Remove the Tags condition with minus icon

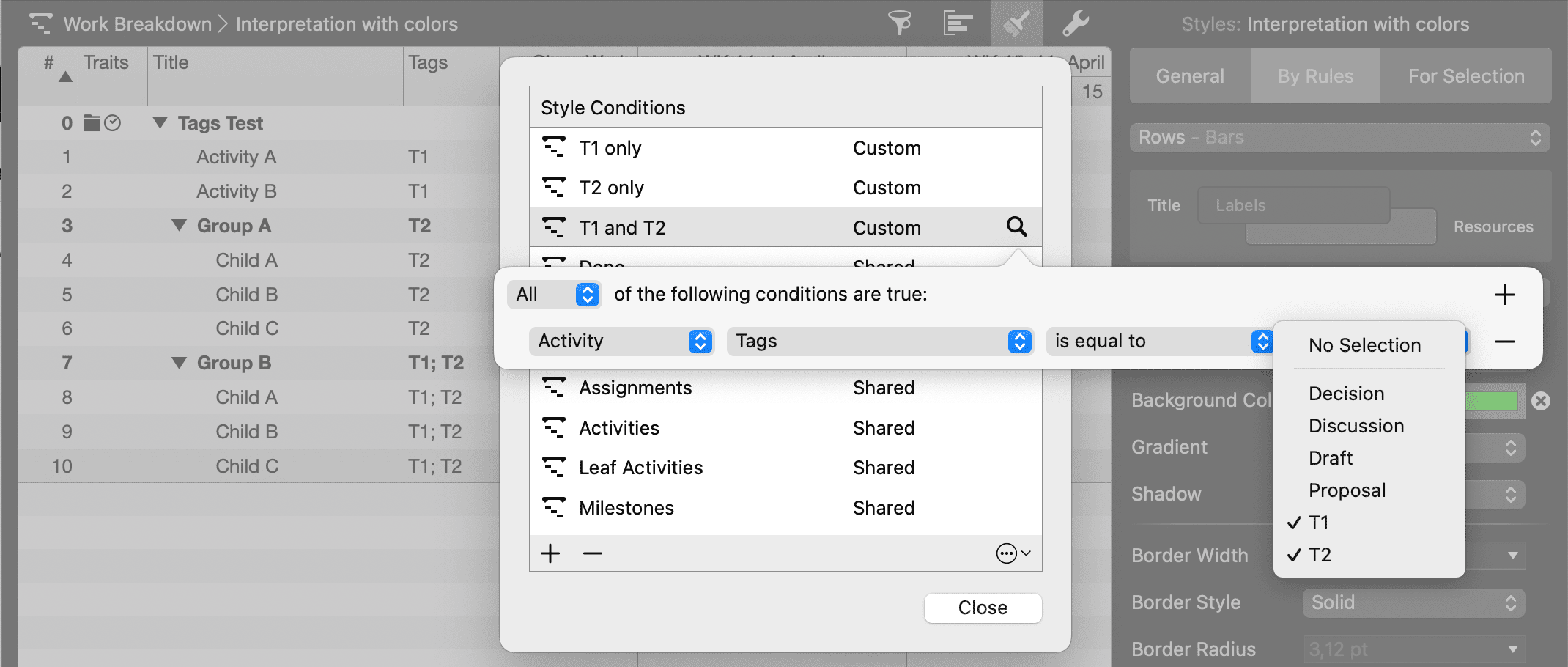pyautogui.click(x=1504, y=342)
